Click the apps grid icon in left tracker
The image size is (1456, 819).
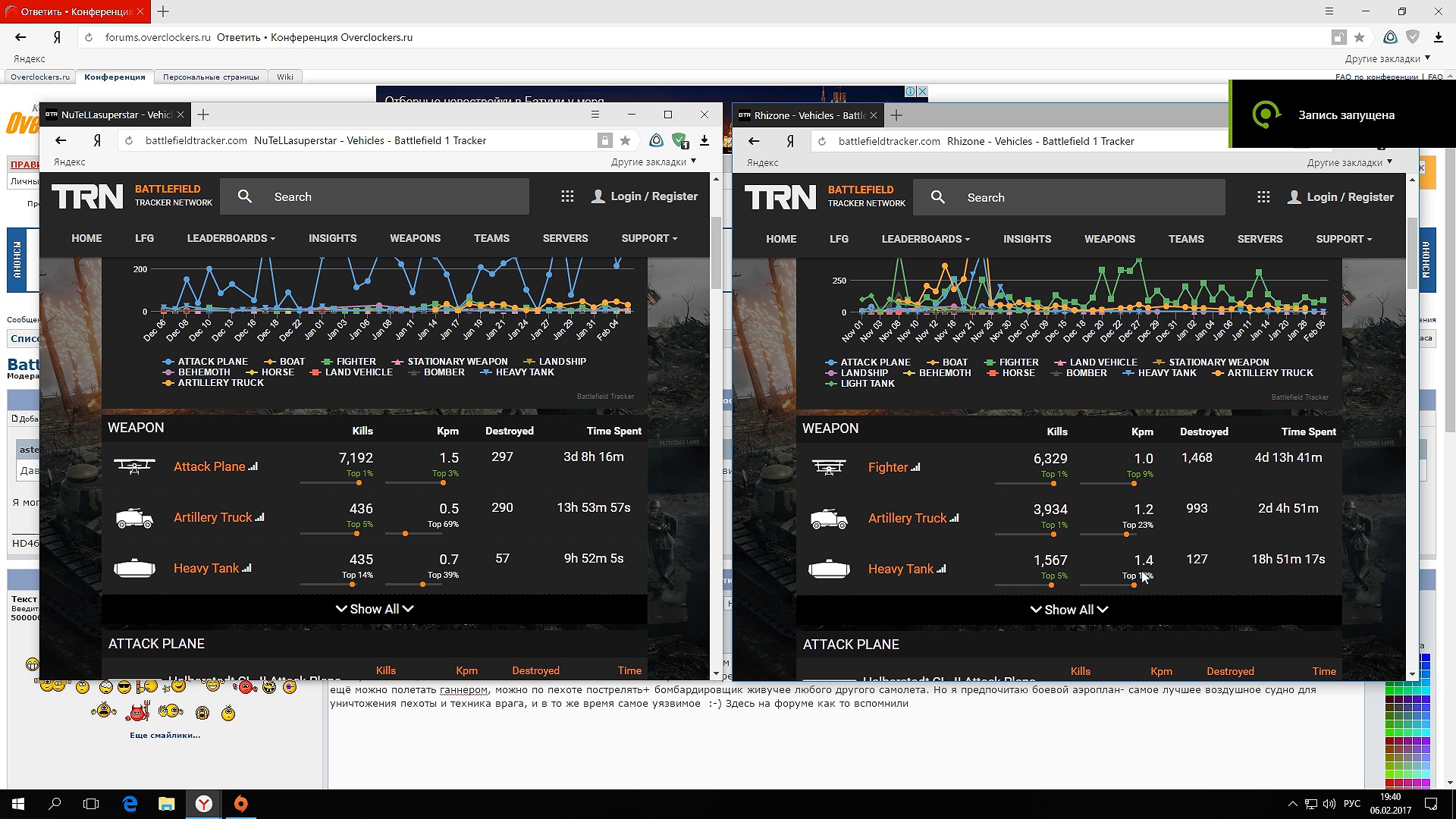click(x=567, y=196)
